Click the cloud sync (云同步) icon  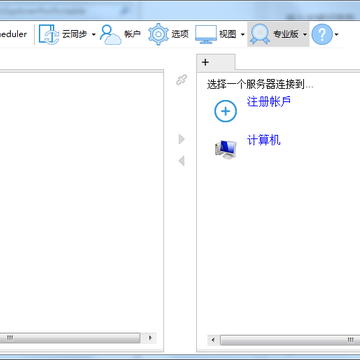click(x=49, y=34)
